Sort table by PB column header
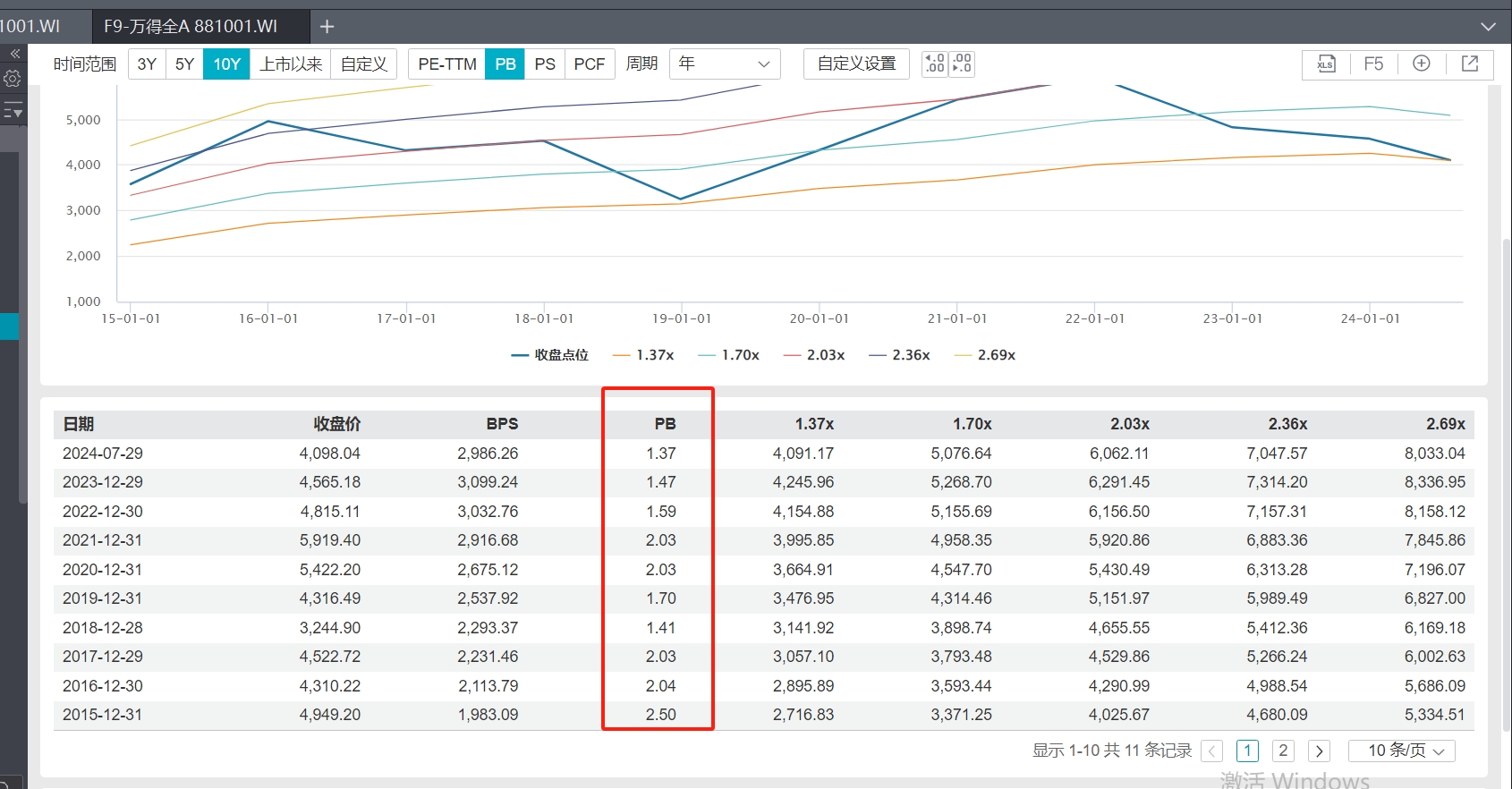The height and width of the screenshot is (789, 1512). pos(665,424)
